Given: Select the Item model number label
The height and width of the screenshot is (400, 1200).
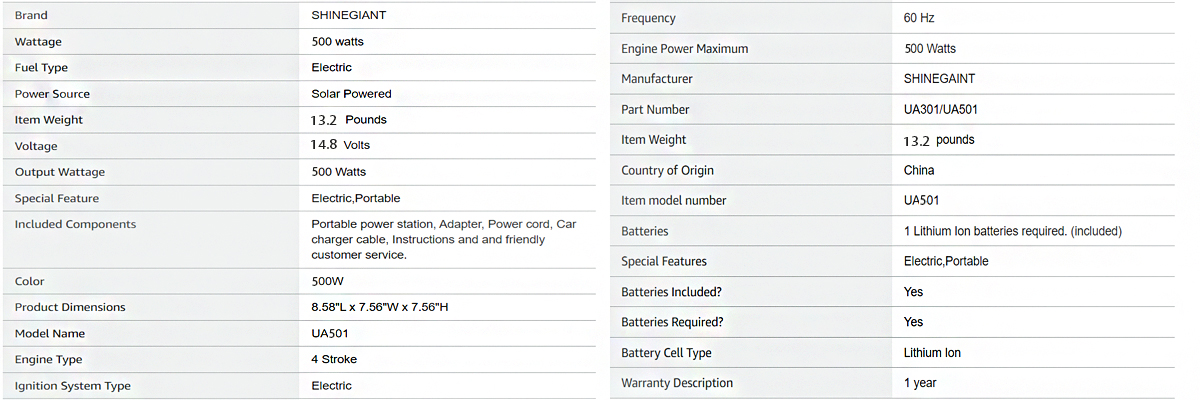Looking at the screenshot, I should pyautogui.click(x=673, y=201).
